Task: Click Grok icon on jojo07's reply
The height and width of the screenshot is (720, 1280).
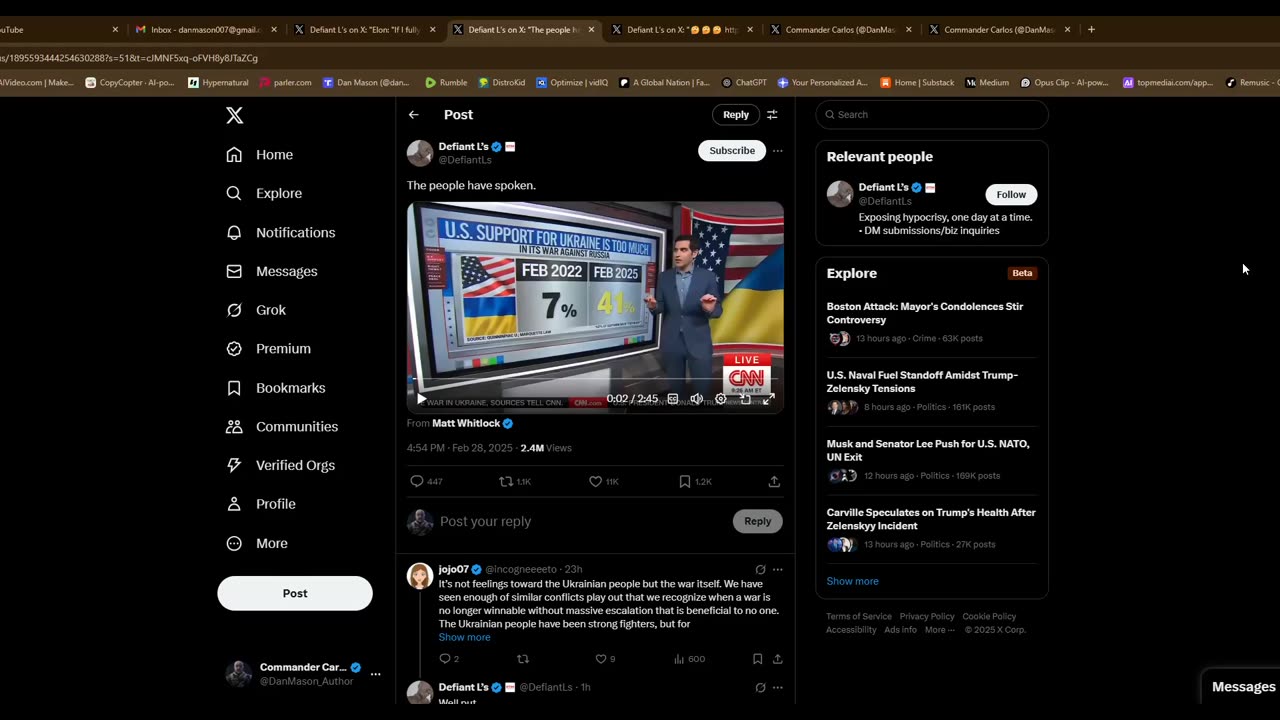Action: (760, 569)
